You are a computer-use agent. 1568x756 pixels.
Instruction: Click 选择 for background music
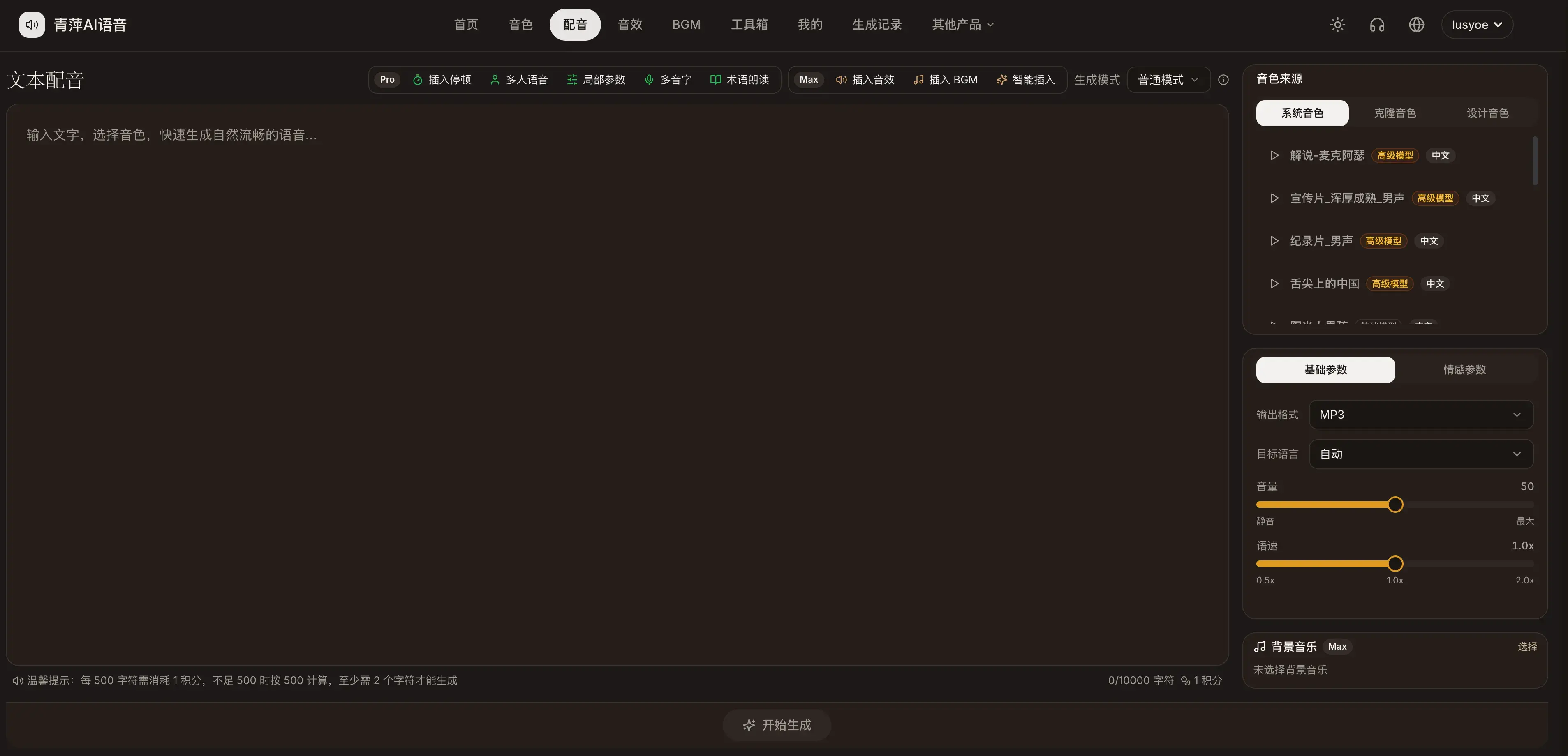pyautogui.click(x=1526, y=647)
